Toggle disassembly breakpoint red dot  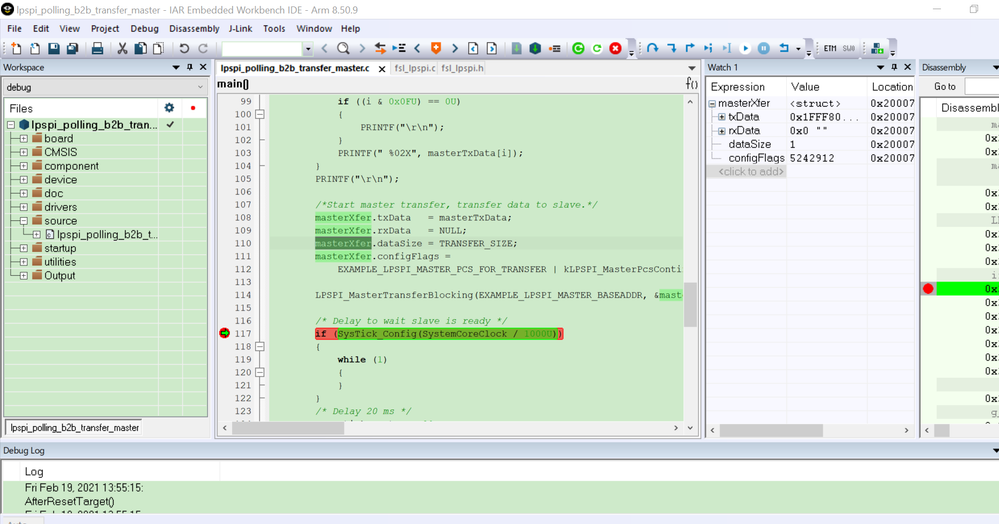pyautogui.click(x=928, y=289)
